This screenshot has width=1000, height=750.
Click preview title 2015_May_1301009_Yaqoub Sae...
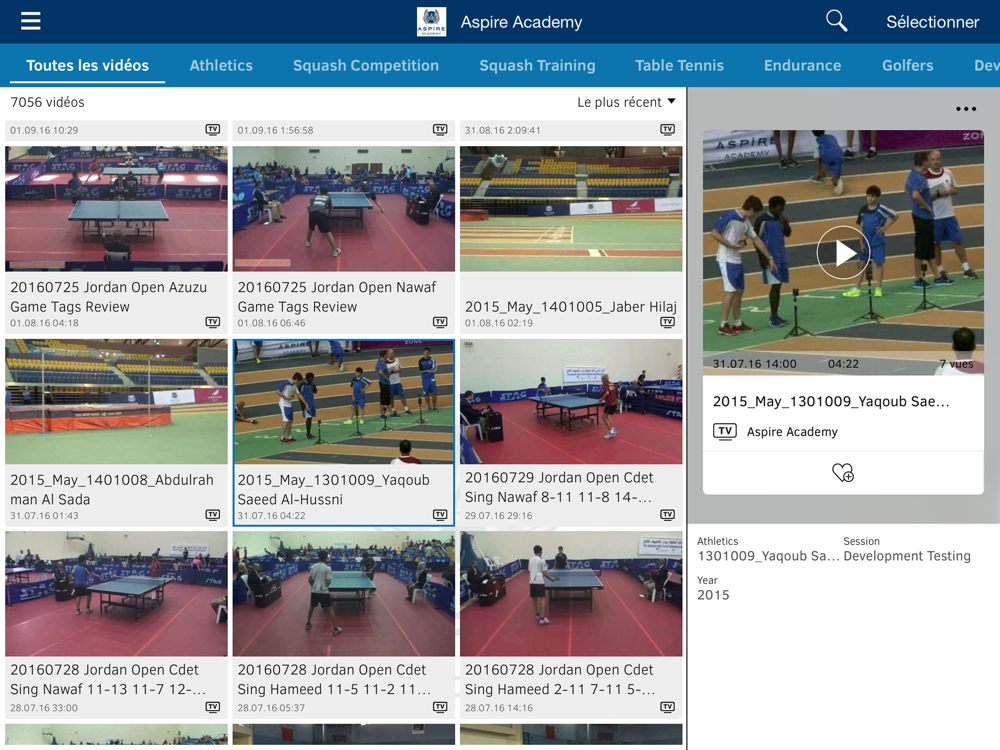coord(830,401)
